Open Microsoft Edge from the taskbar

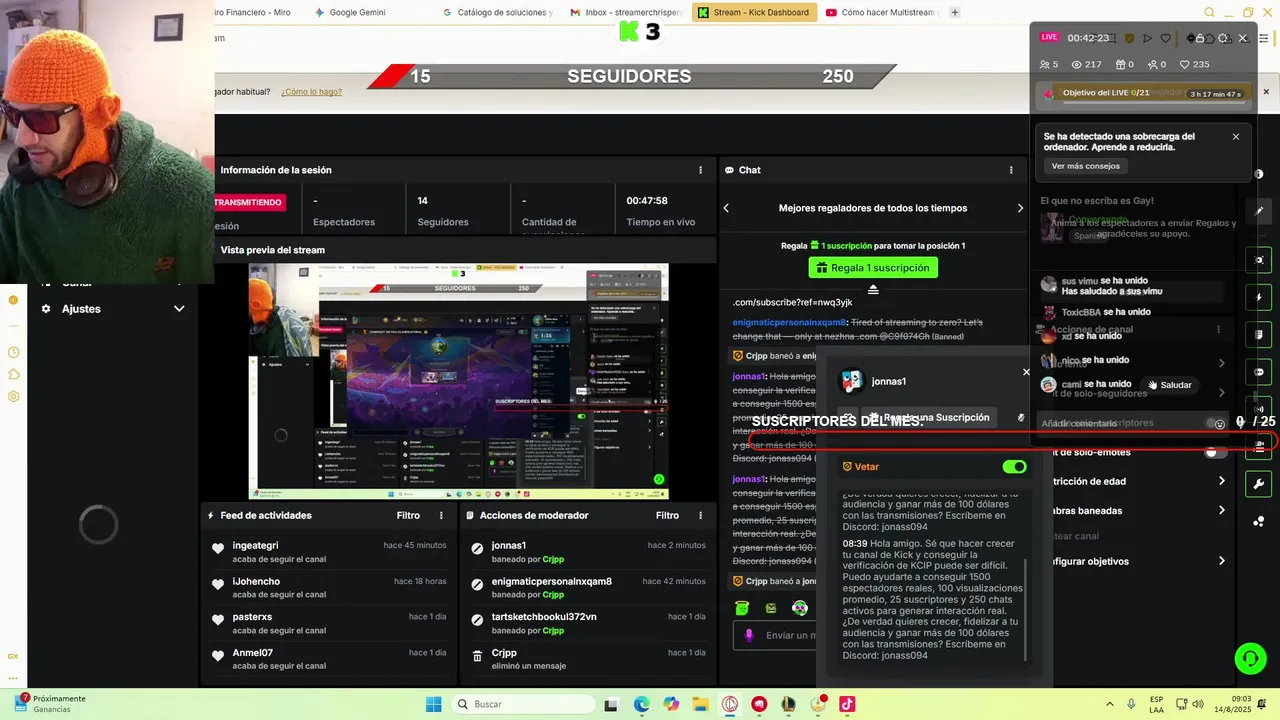[641, 704]
